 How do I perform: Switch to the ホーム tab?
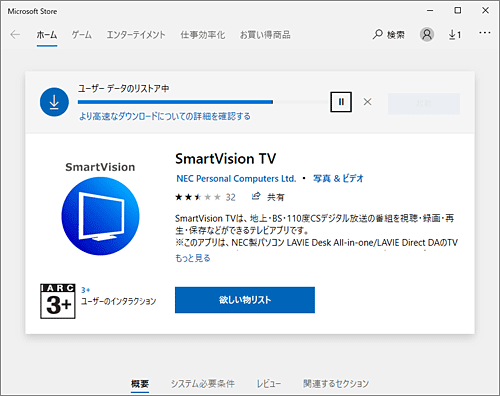click(x=47, y=35)
